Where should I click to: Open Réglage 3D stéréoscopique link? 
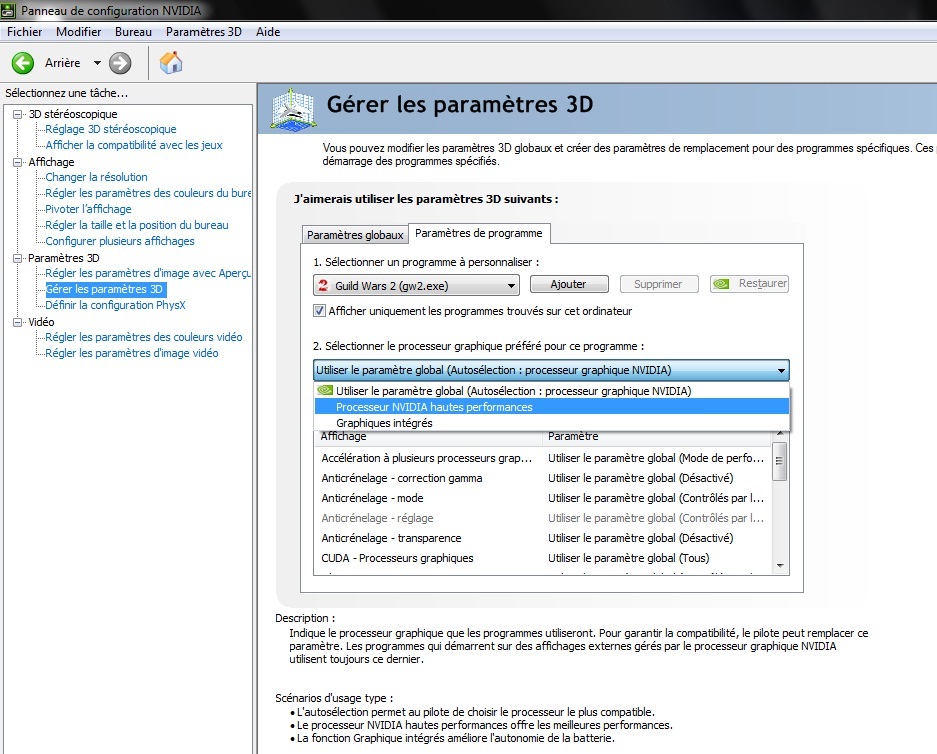point(111,129)
